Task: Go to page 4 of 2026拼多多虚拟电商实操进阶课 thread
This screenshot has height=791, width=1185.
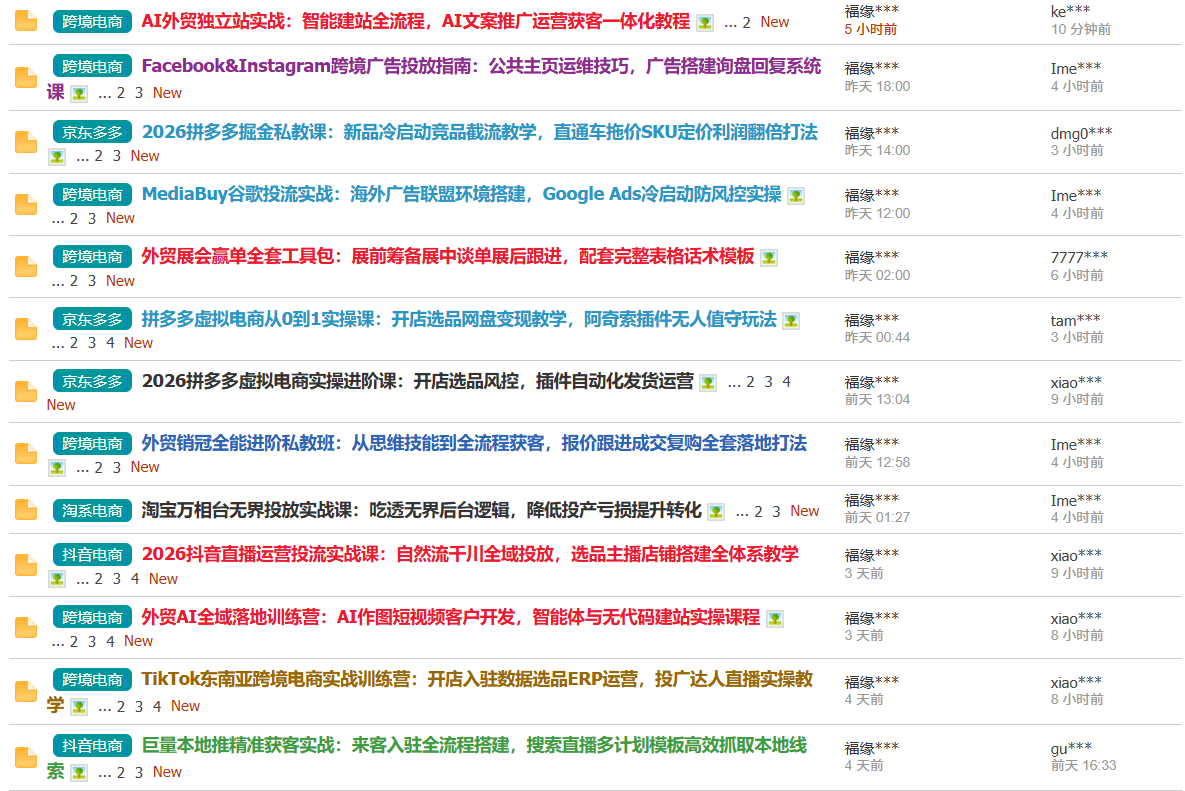Action: pyautogui.click(x=787, y=382)
